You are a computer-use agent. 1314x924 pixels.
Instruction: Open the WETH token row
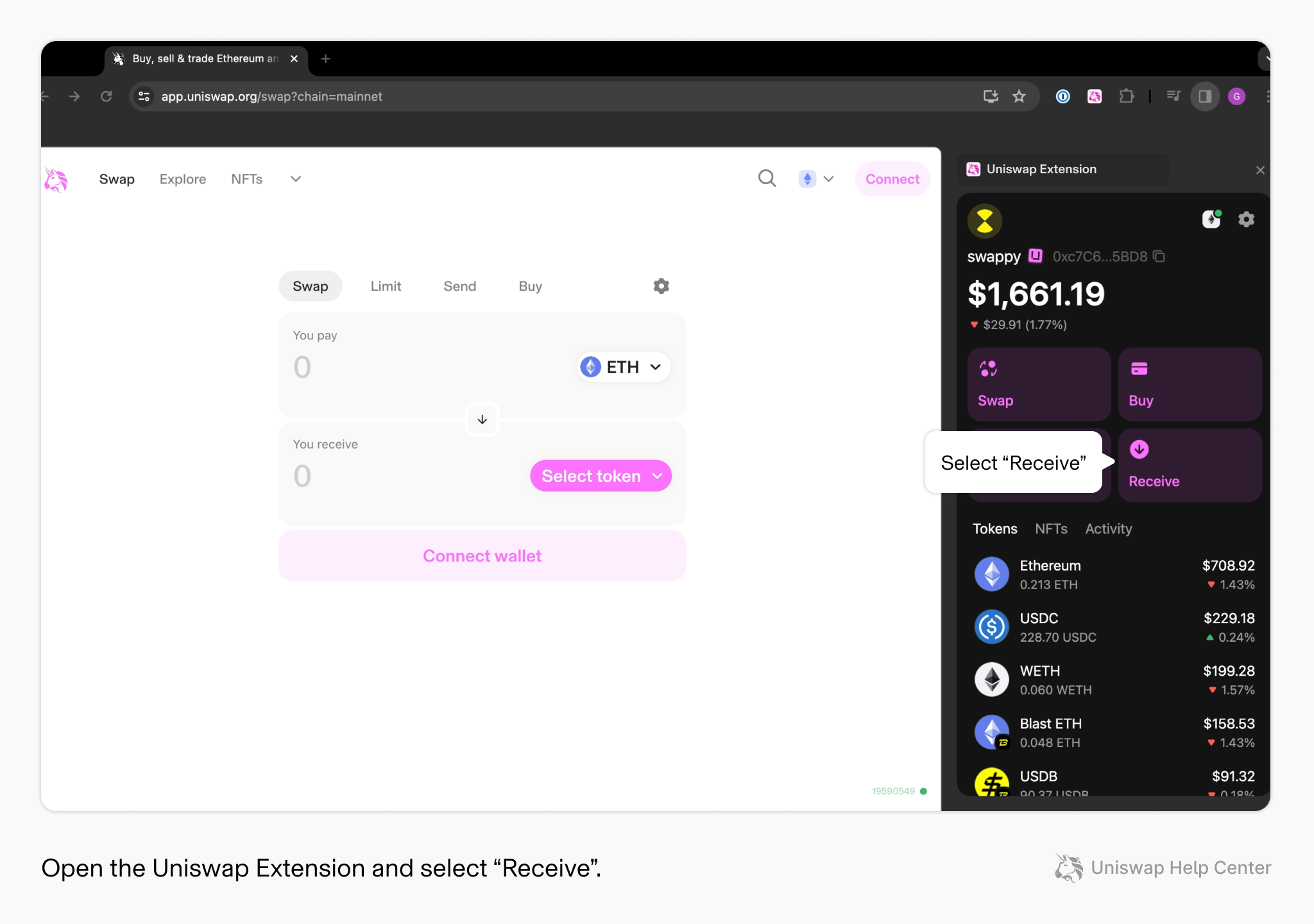1114,680
